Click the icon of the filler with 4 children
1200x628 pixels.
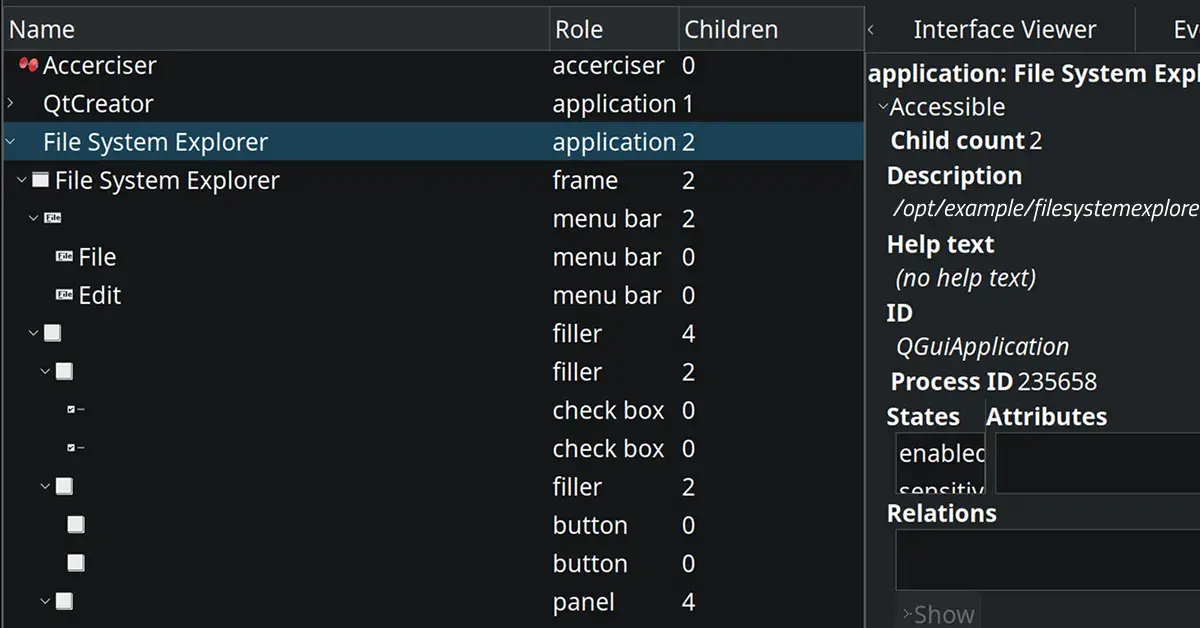tap(52, 333)
